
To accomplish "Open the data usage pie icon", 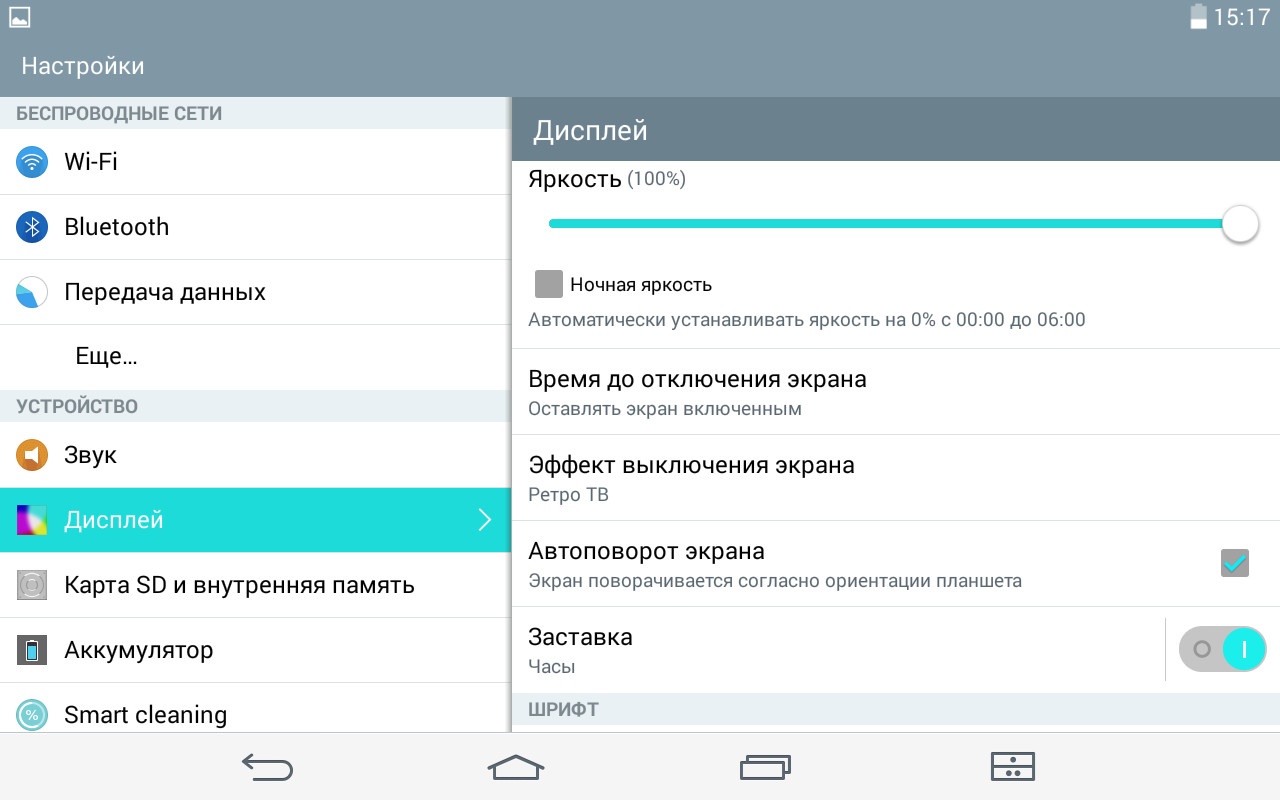I will coord(32,292).
